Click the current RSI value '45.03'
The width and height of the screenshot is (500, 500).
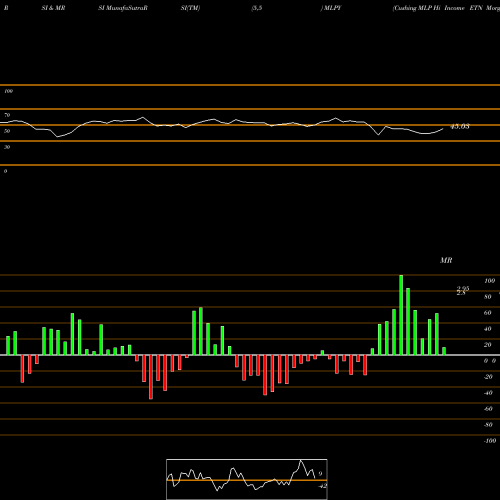click(460, 126)
